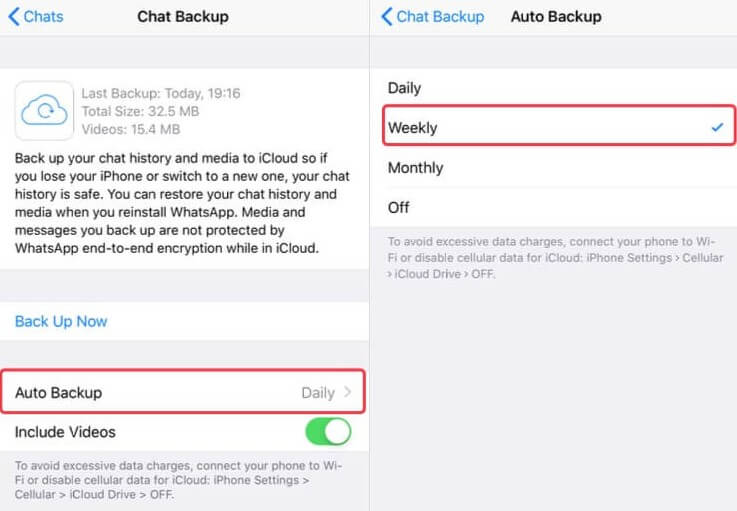Tap the chevron on Auto Backup row

pos(347,392)
